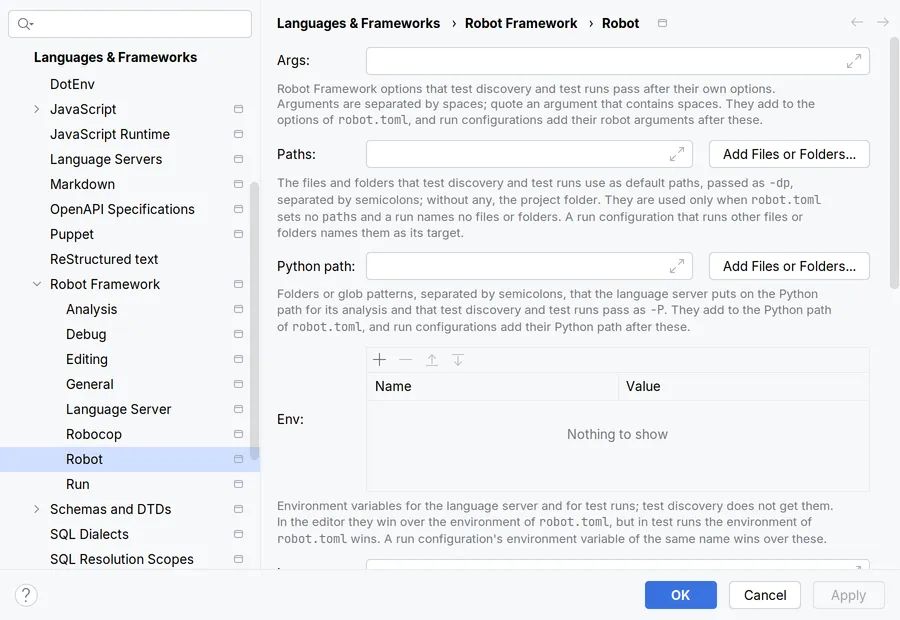The image size is (900, 620).
Task: Move environment variable up
Action: point(432,360)
